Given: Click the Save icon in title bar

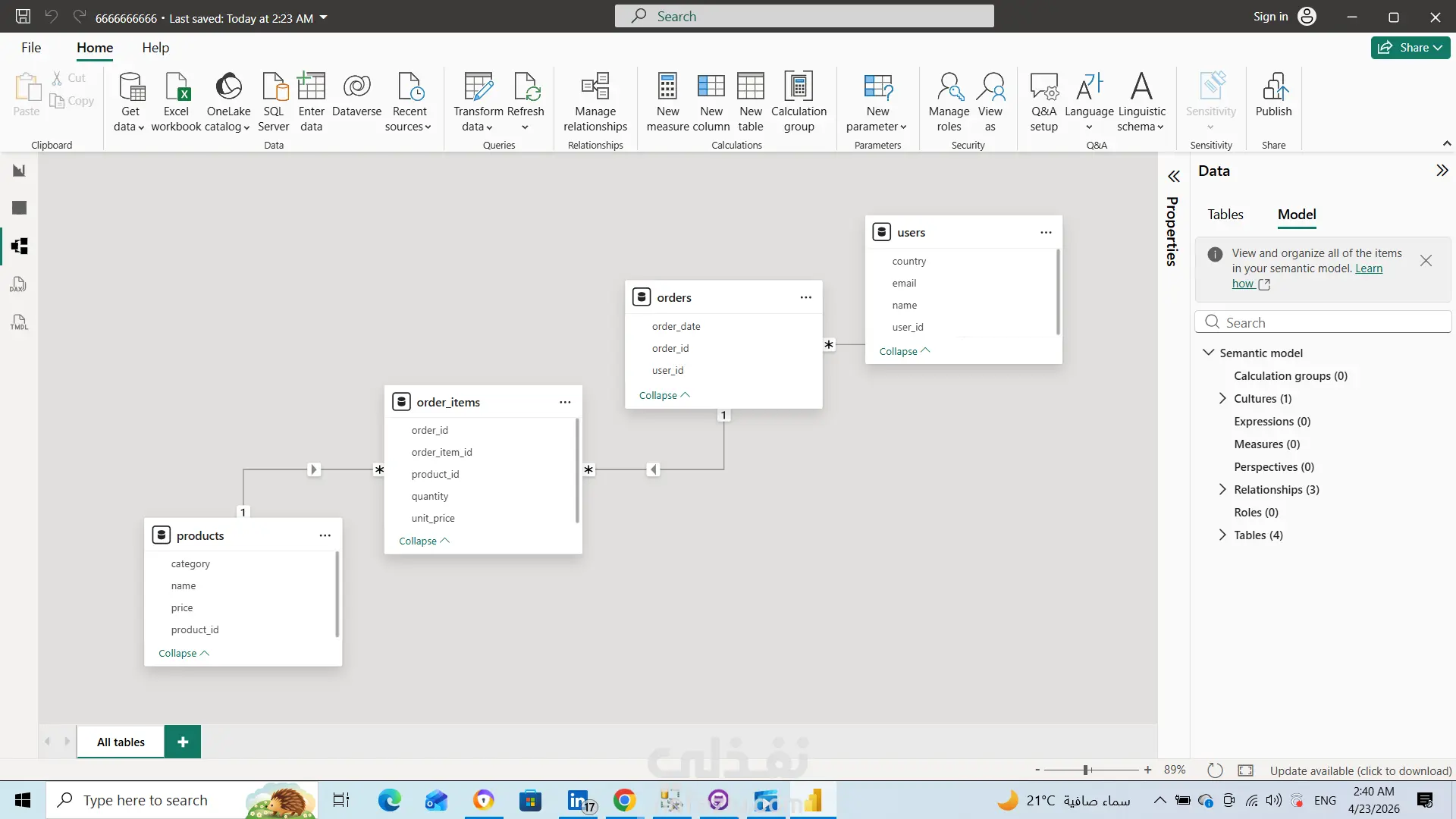Looking at the screenshot, I should pyautogui.click(x=23, y=17).
